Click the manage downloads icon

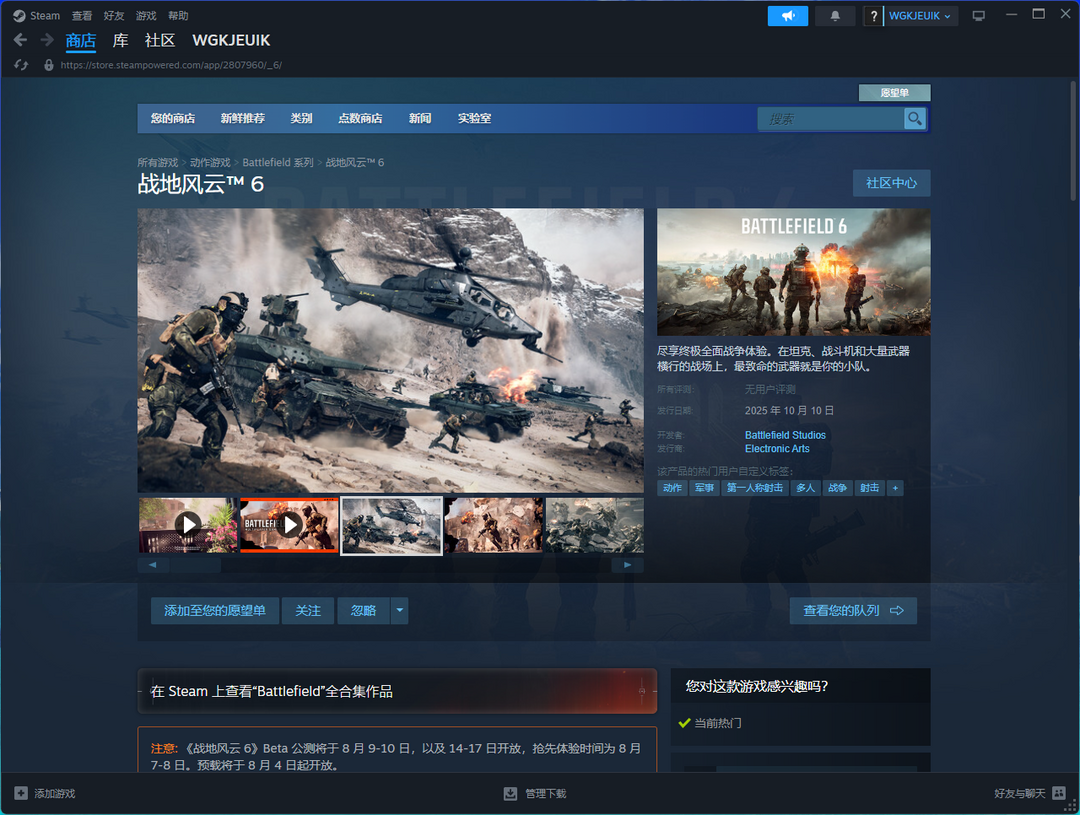point(510,794)
